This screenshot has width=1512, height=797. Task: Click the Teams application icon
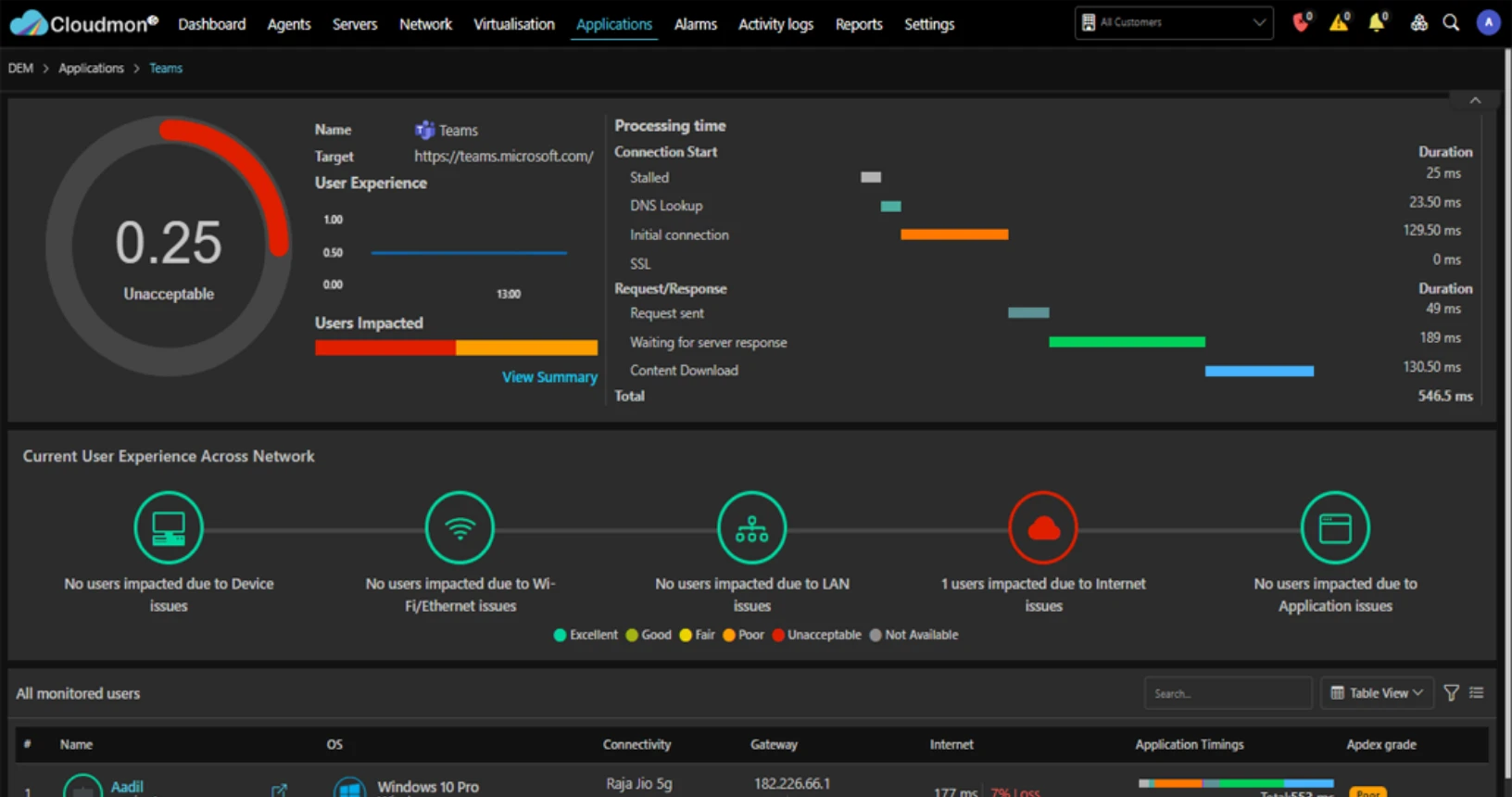[424, 130]
